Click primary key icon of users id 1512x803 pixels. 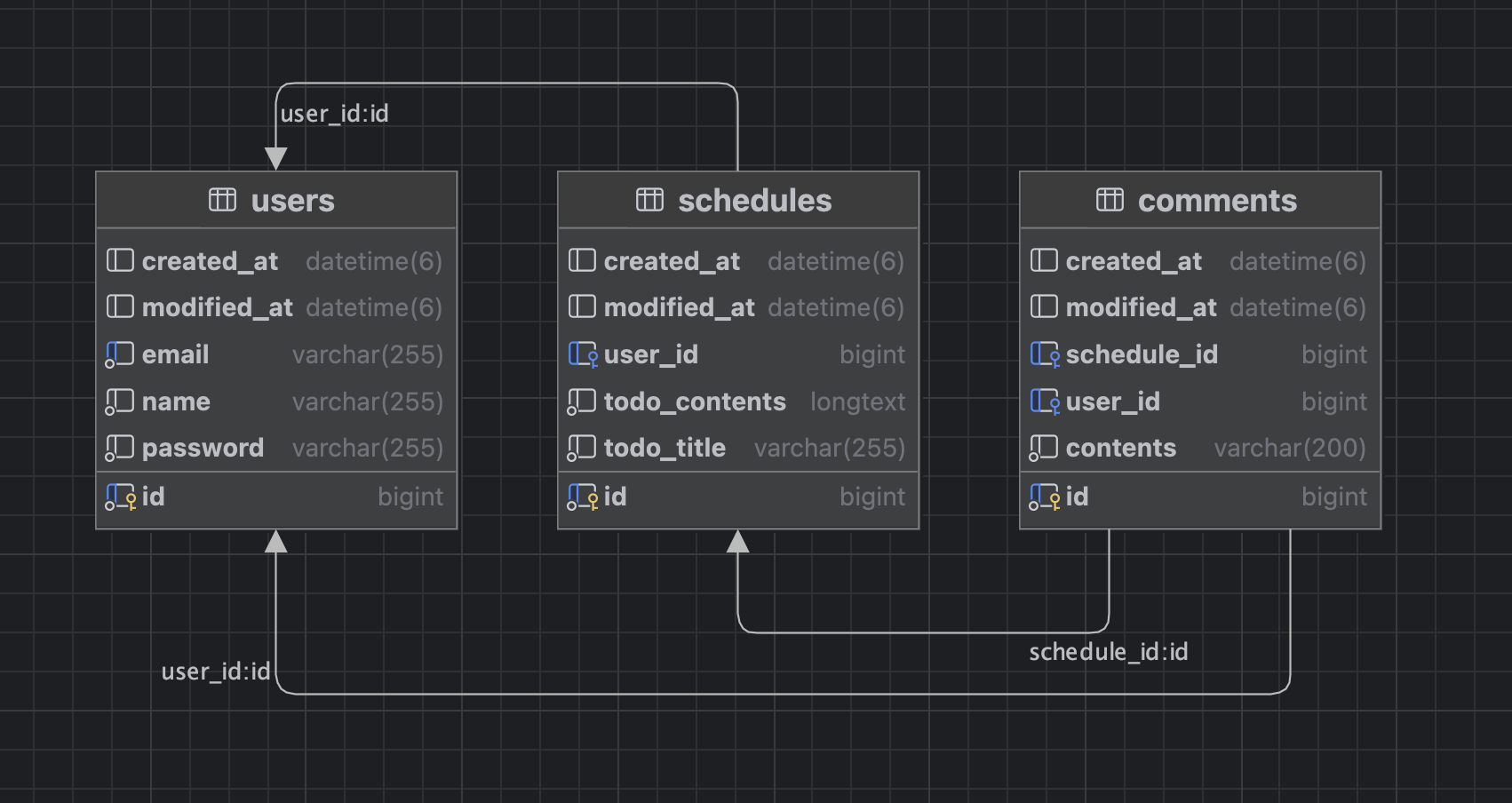(x=121, y=497)
